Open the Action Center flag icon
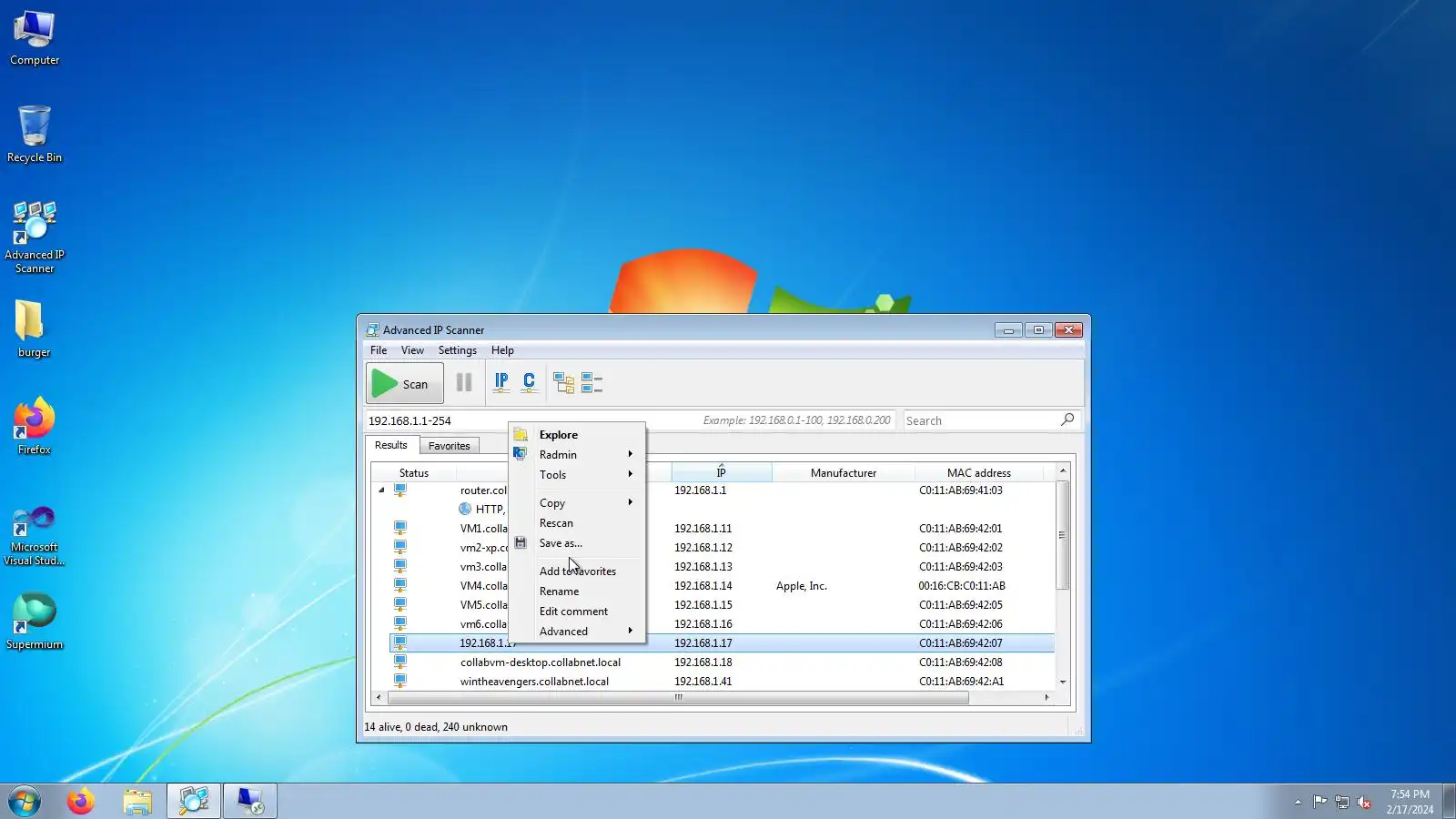1456x819 pixels. tap(1320, 802)
